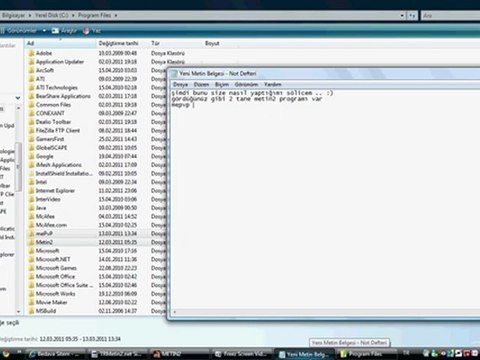The height and width of the screenshot is (360, 480).
Task: Select the maPvP folder name
Action: click(x=44, y=233)
